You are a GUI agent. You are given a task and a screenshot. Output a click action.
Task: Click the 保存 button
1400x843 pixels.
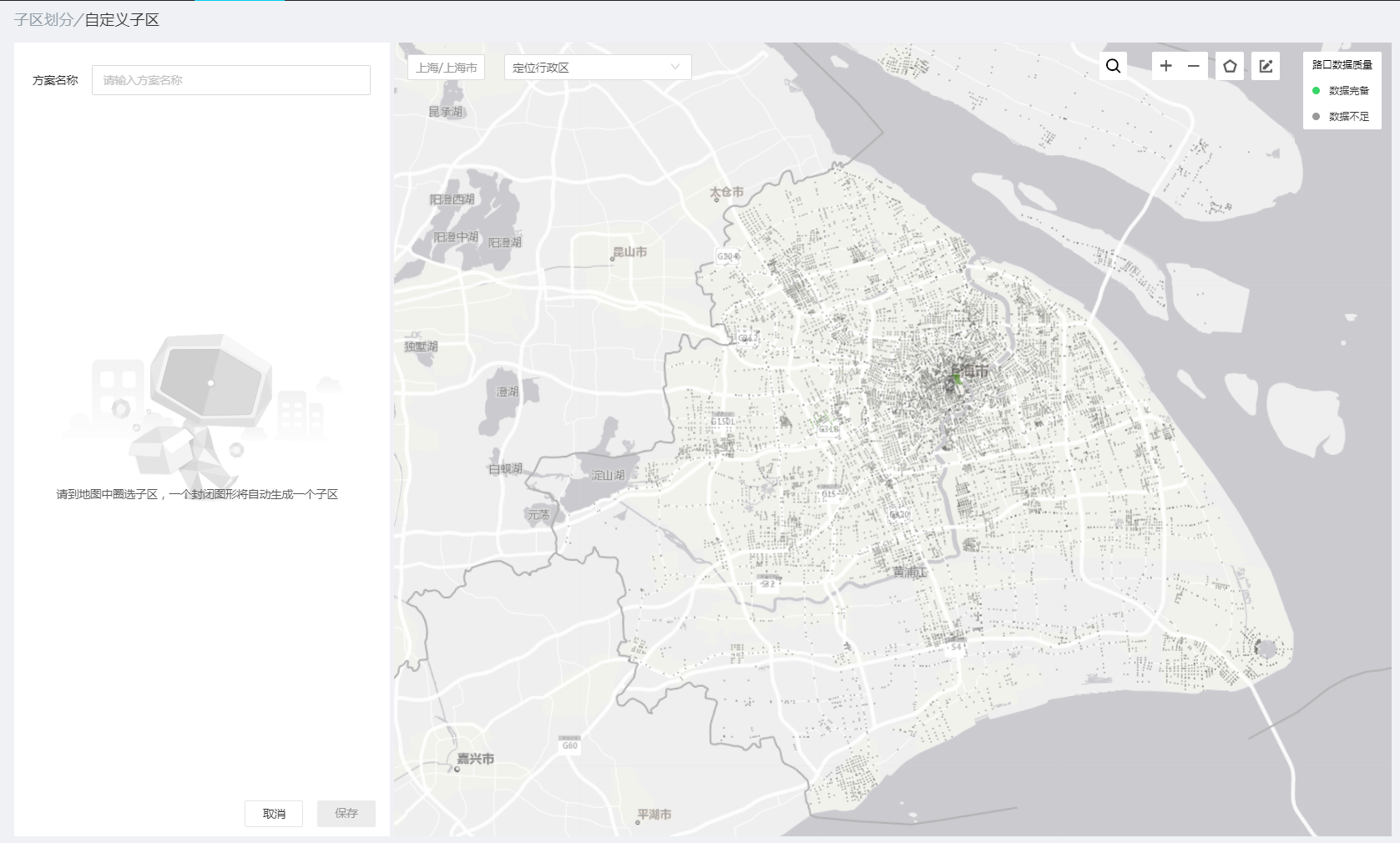pos(346,814)
